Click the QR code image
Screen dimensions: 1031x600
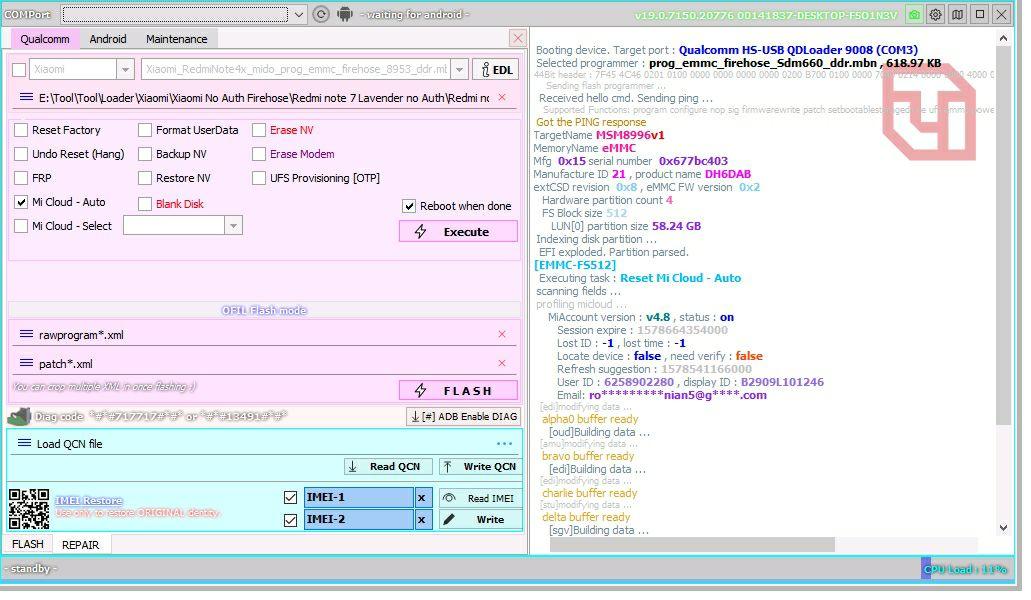pos(29,509)
